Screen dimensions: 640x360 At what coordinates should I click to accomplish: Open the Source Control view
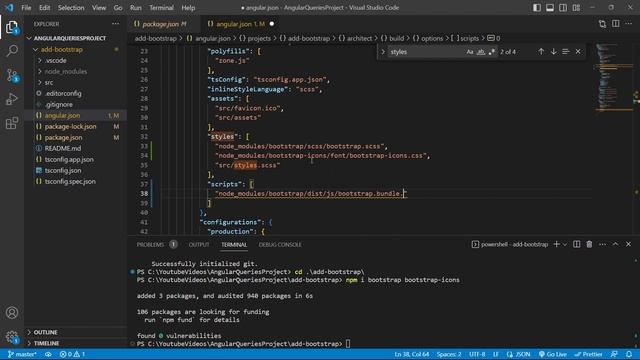pyautogui.click(x=12, y=75)
